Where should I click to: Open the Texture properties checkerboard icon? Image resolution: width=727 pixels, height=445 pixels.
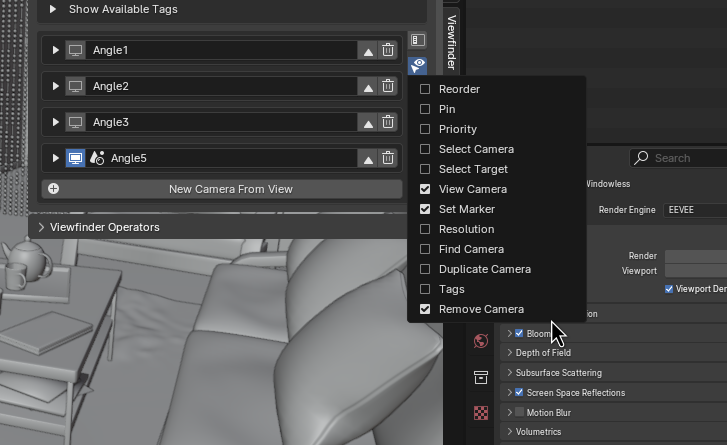tap(481, 413)
